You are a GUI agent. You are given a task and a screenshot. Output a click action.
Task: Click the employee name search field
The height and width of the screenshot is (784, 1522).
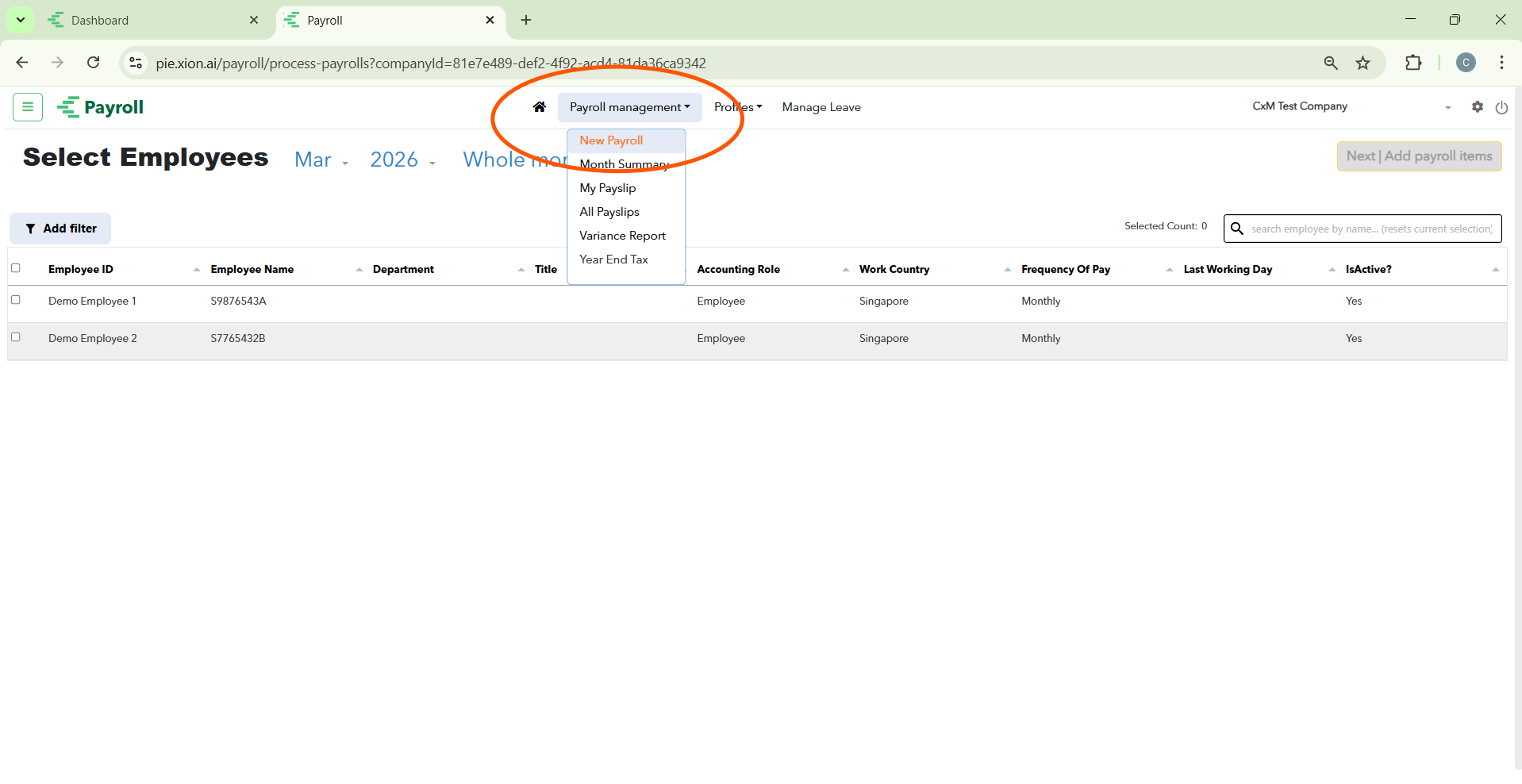pyautogui.click(x=1370, y=229)
